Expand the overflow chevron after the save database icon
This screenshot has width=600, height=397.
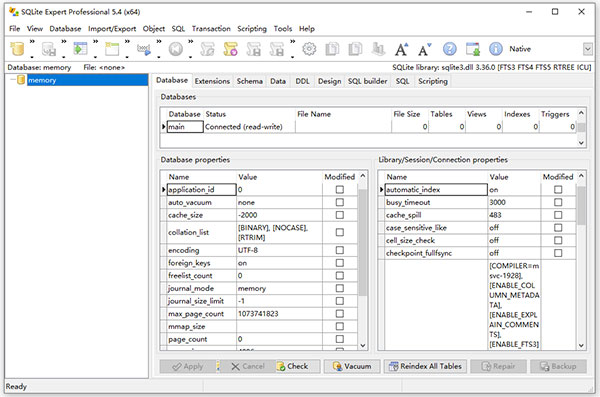pos(64,41)
